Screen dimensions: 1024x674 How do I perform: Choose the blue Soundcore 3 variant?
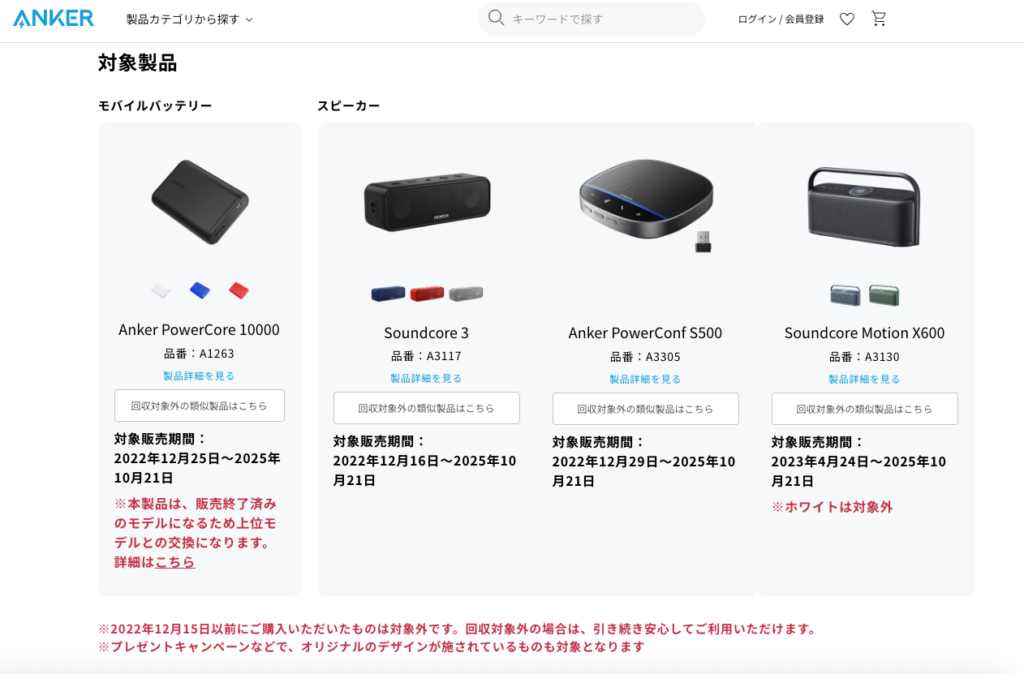pyautogui.click(x=388, y=294)
